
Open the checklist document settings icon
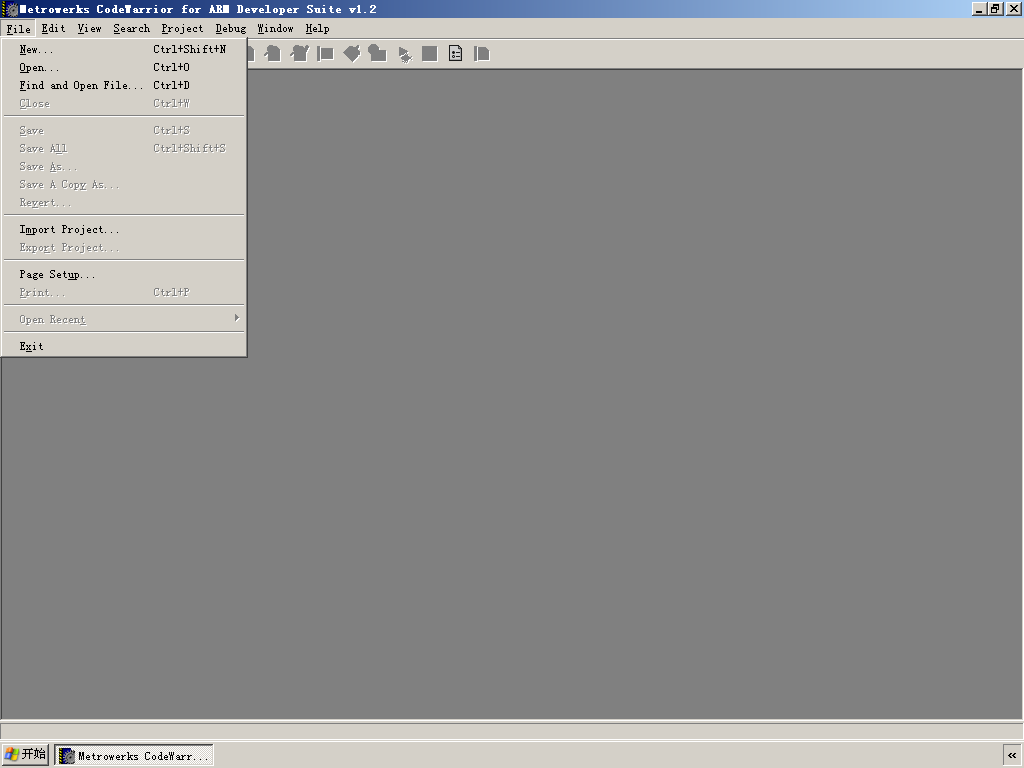tap(456, 54)
